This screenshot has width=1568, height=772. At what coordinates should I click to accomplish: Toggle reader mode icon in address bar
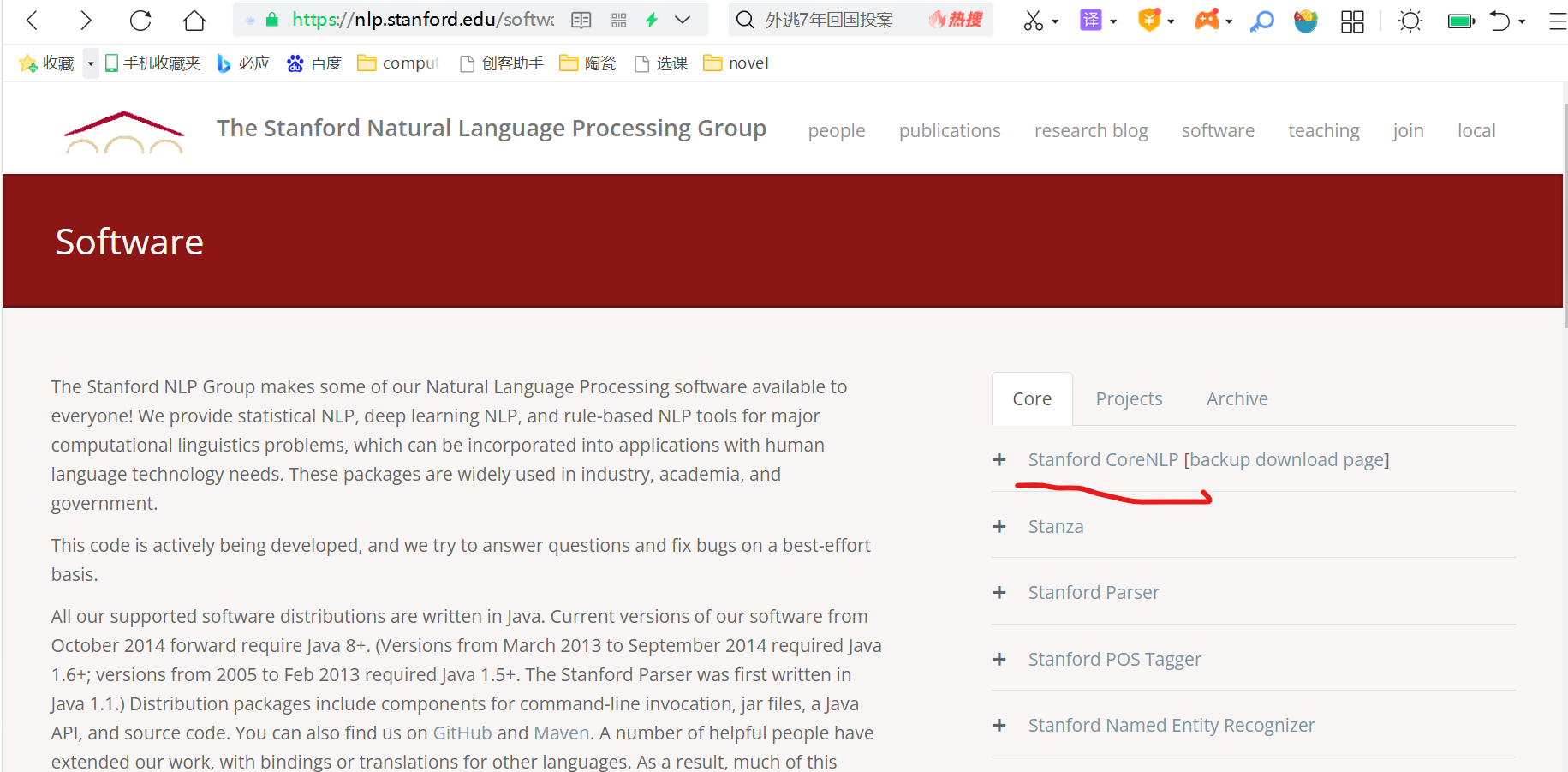tap(581, 20)
